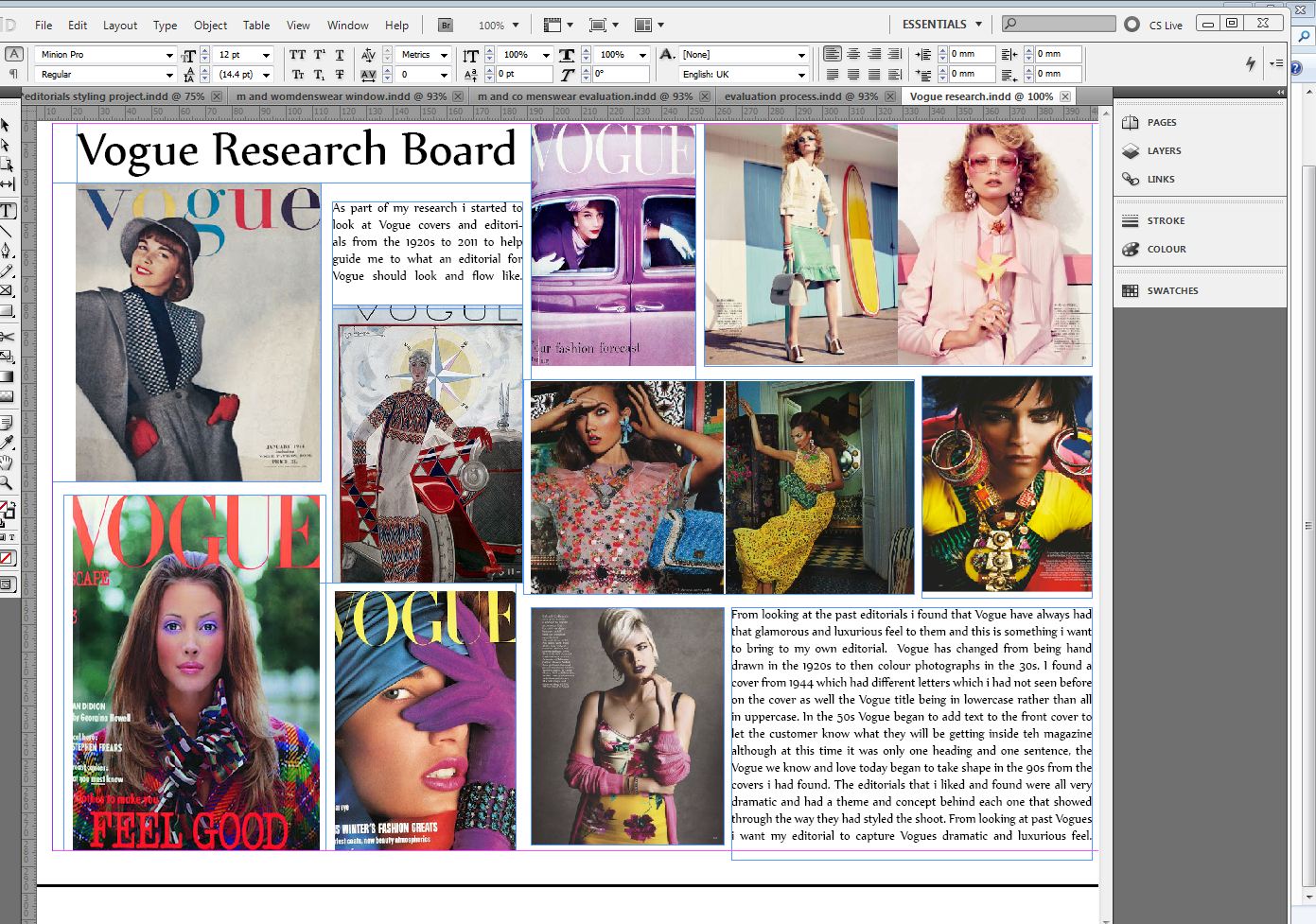Image resolution: width=1316 pixels, height=924 pixels.
Task: Set paragraph alignment to Align Left
Action: point(833,54)
